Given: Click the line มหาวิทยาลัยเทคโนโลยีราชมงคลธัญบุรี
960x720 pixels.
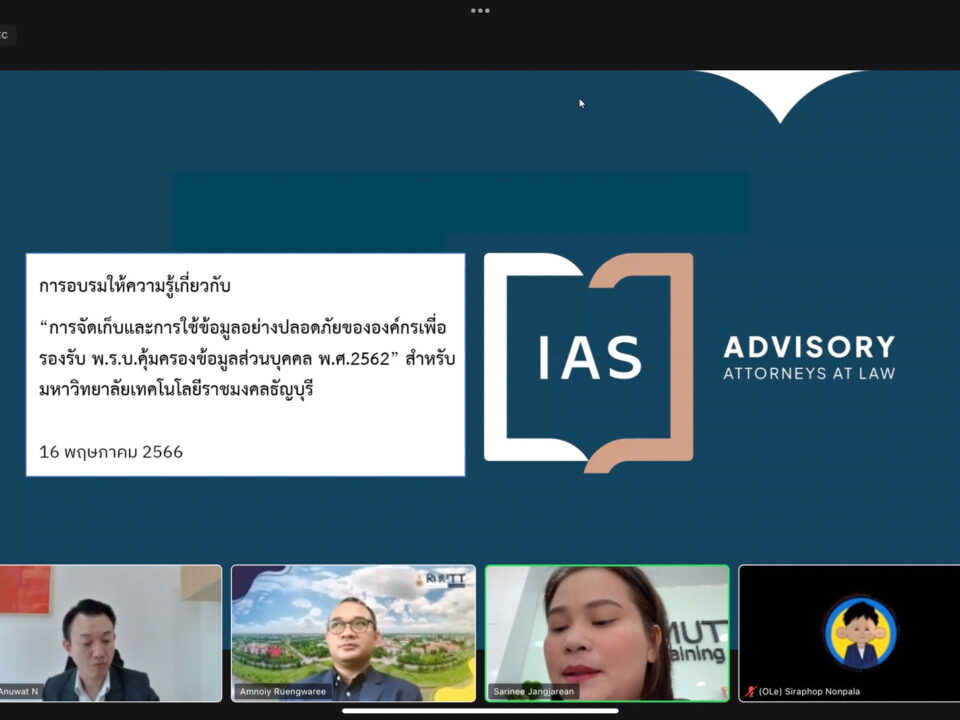Looking at the screenshot, I should tap(176, 390).
